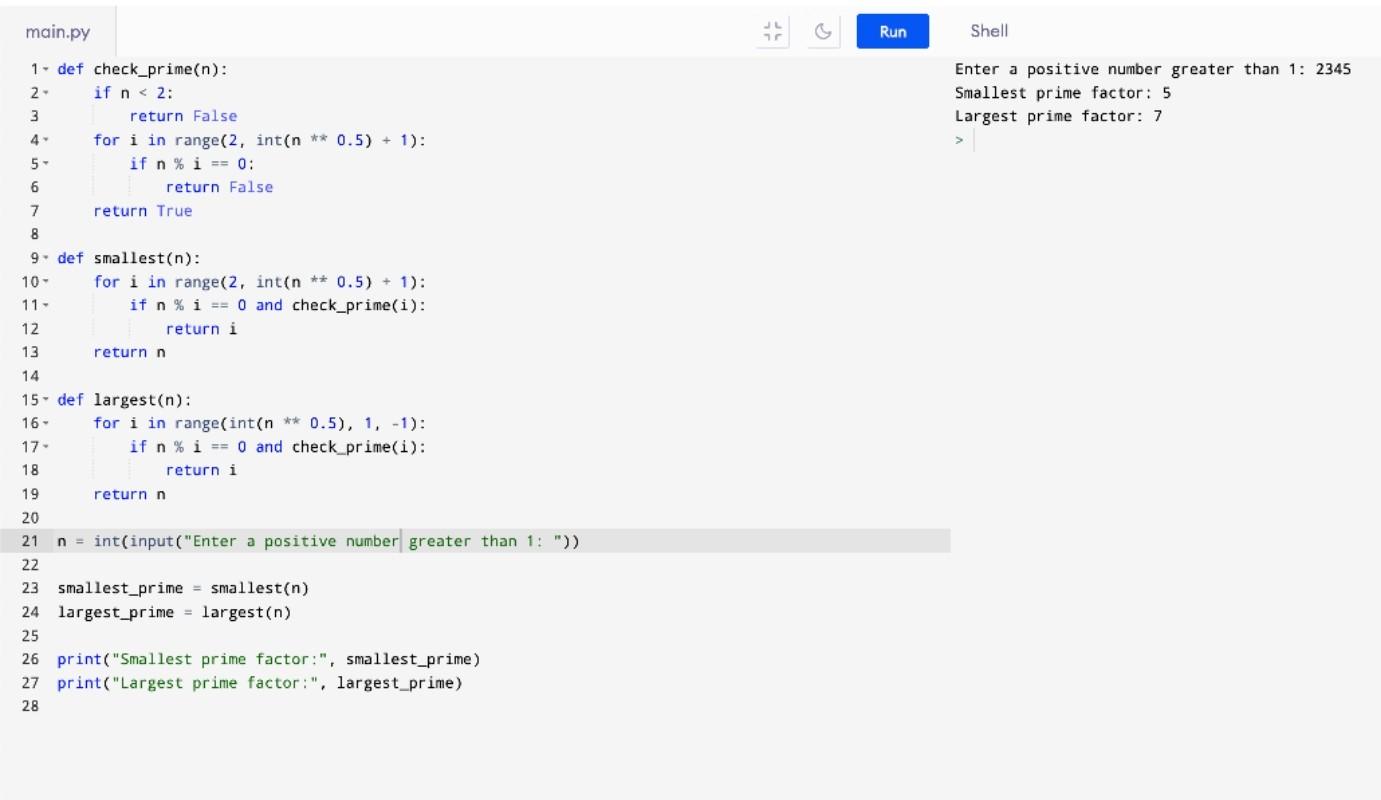Click 'smallest_prime = smallest(n)' line

pos(183,588)
